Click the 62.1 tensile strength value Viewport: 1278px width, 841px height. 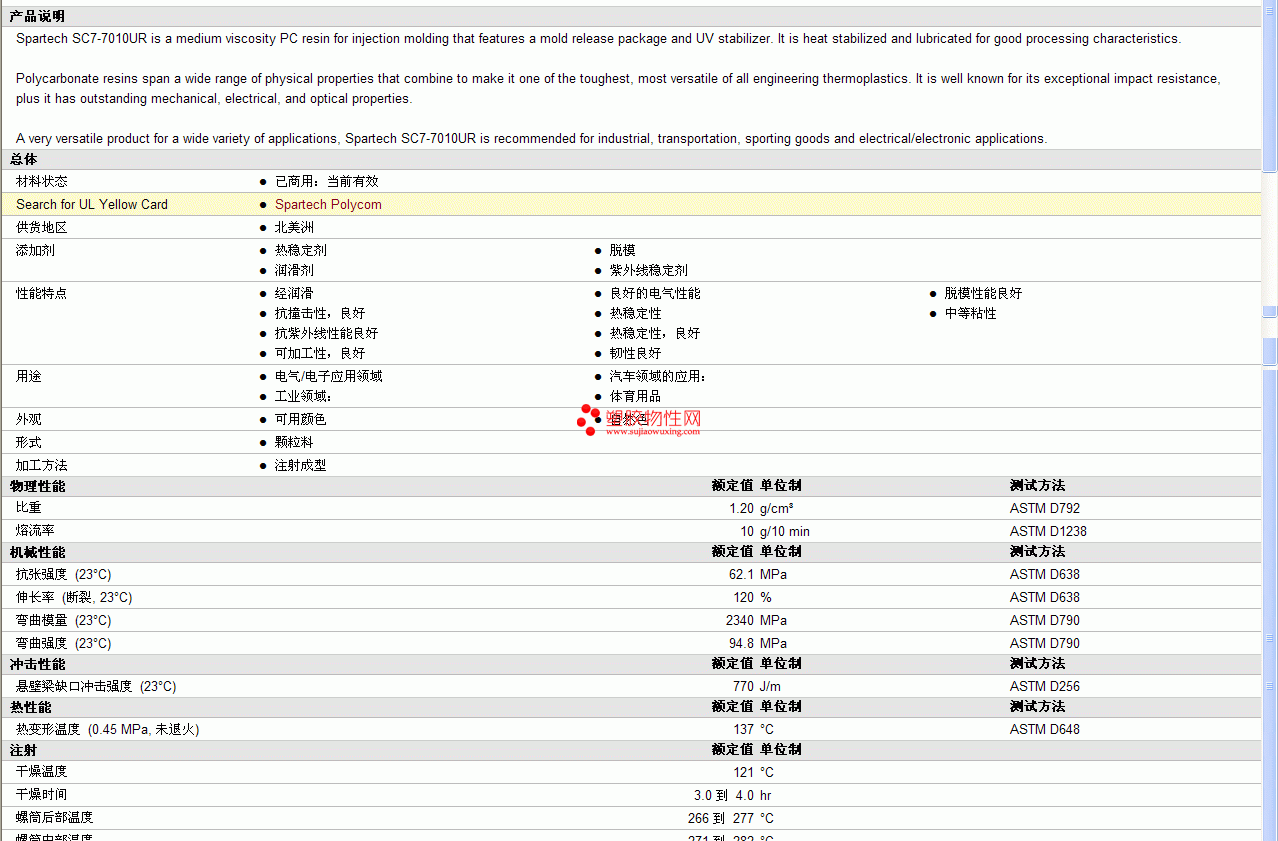pyautogui.click(x=741, y=574)
